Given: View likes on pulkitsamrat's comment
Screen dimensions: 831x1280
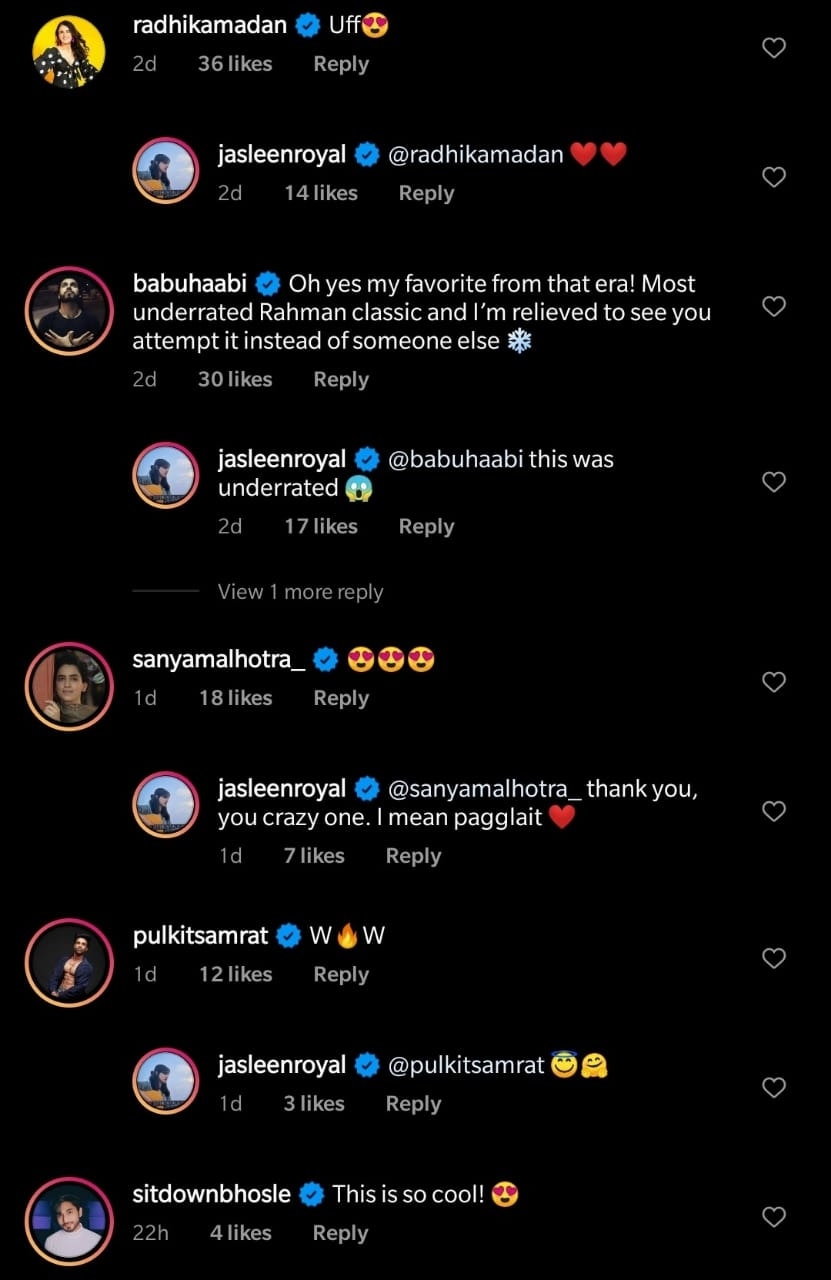Looking at the screenshot, I should 235,975.
